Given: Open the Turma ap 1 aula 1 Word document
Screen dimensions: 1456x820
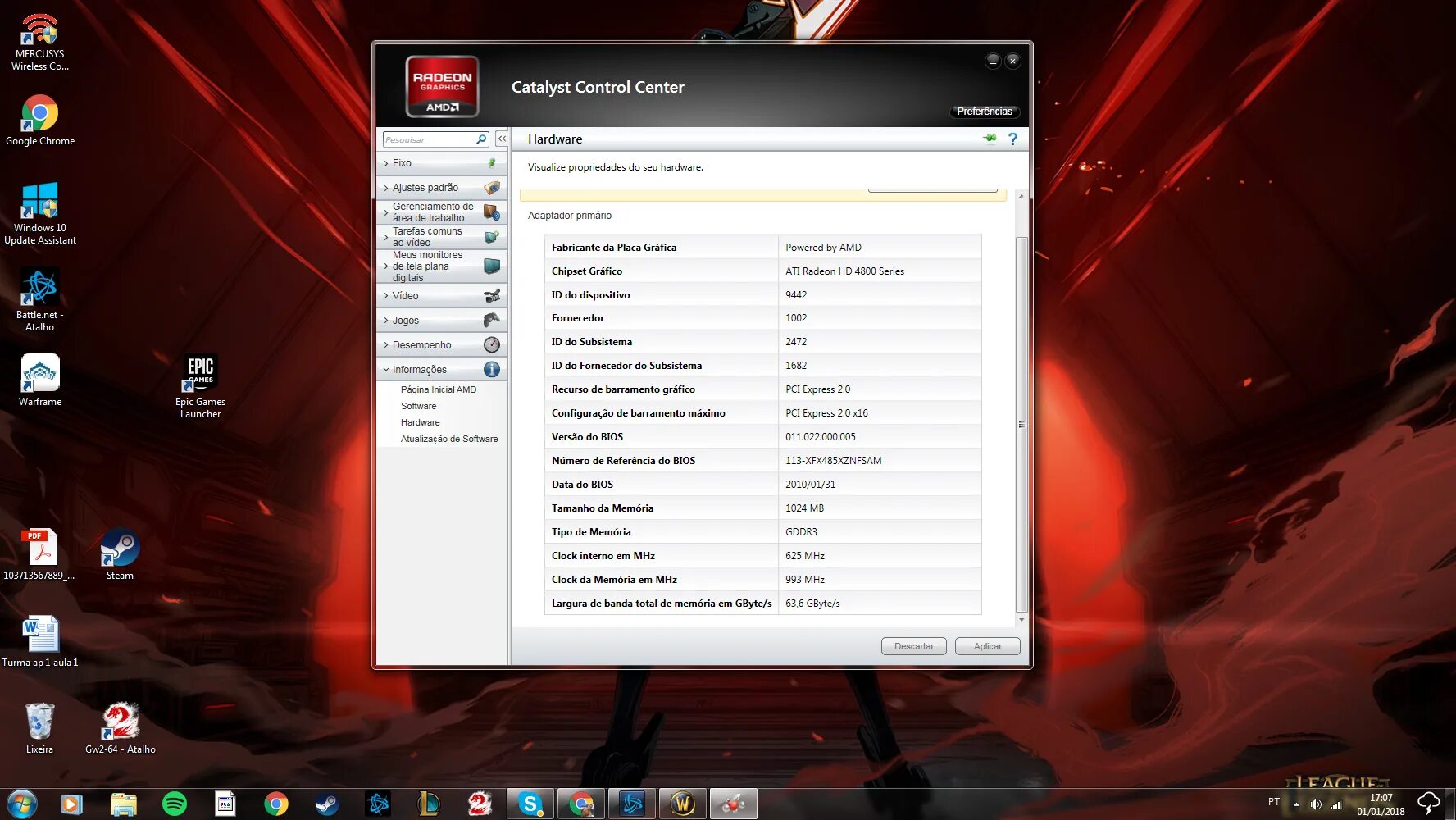Looking at the screenshot, I should click(x=40, y=641).
